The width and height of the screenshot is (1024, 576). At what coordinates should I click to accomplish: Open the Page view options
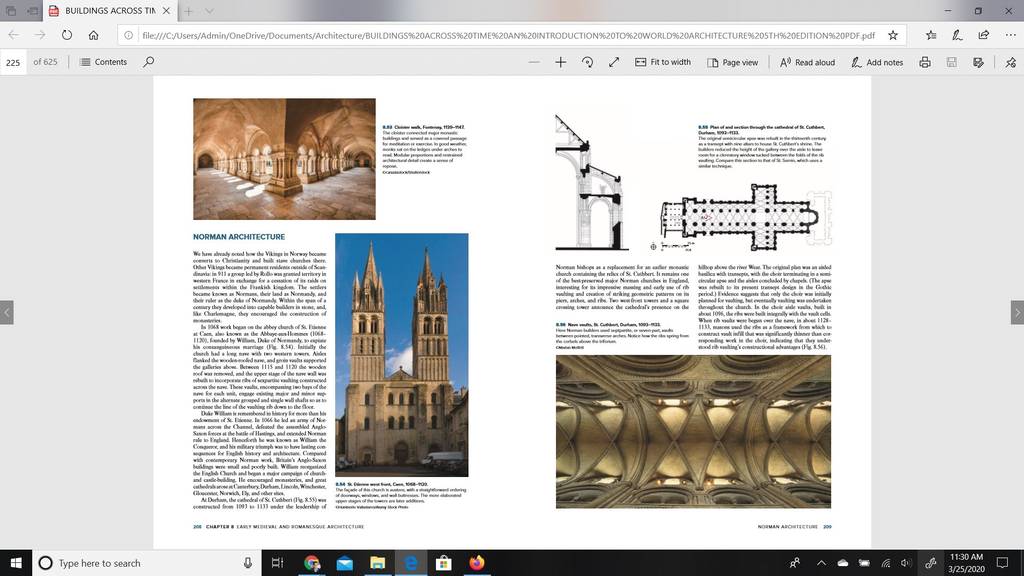click(732, 62)
